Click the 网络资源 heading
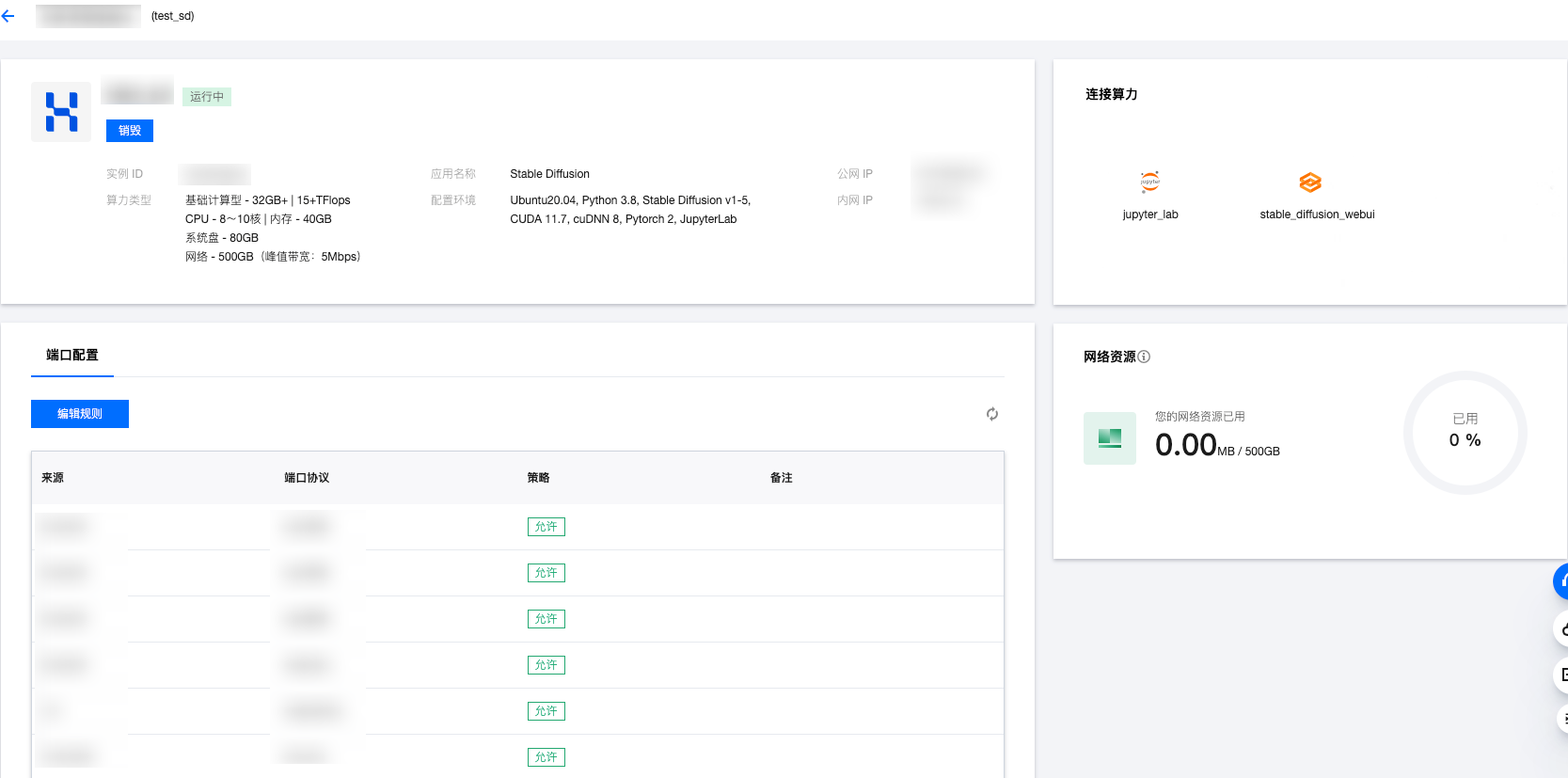Viewport: 1568px width, 778px height. pyautogui.click(x=1110, y=357)
